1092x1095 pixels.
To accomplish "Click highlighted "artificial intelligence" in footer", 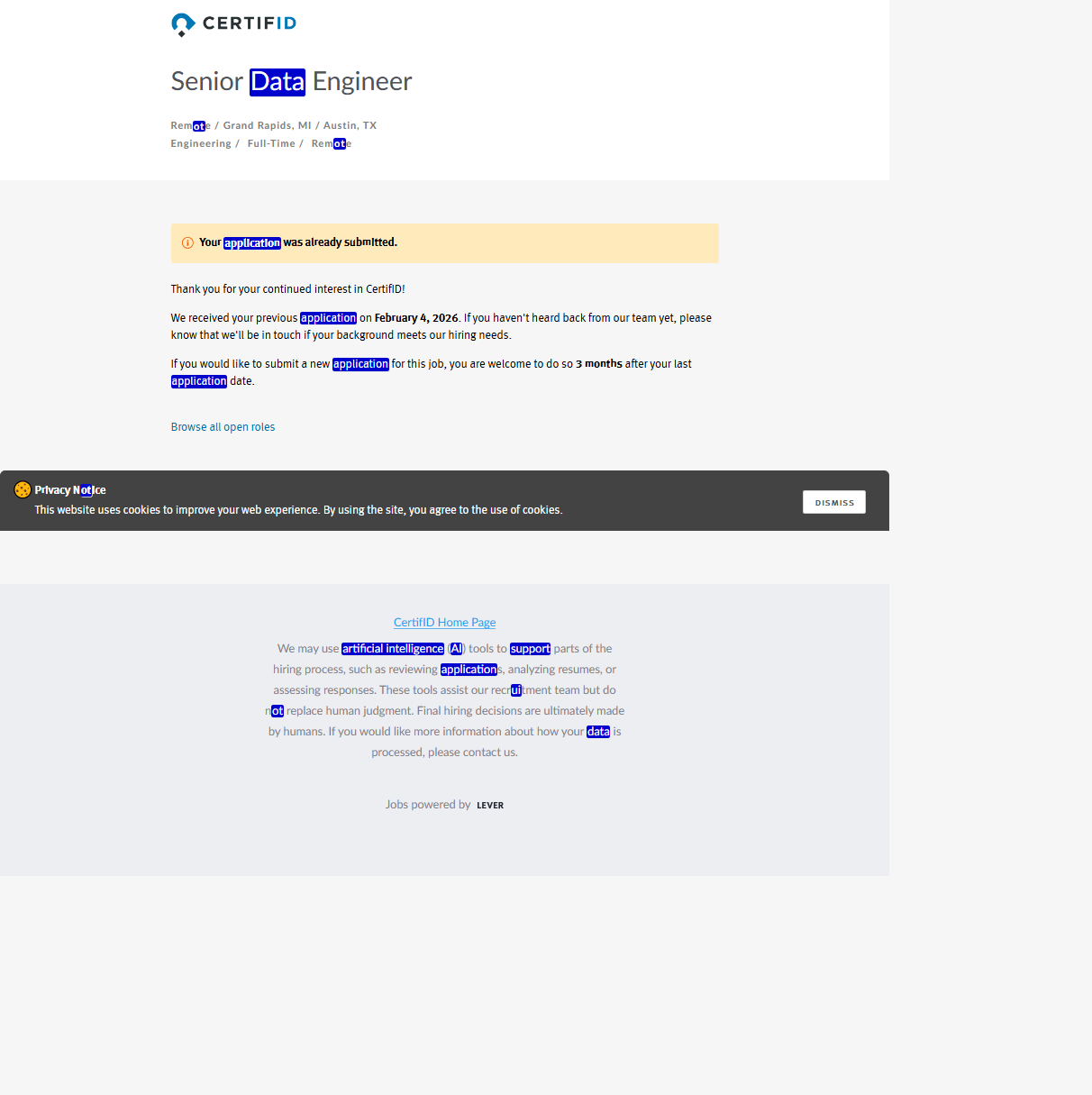I will coord(393,649).
